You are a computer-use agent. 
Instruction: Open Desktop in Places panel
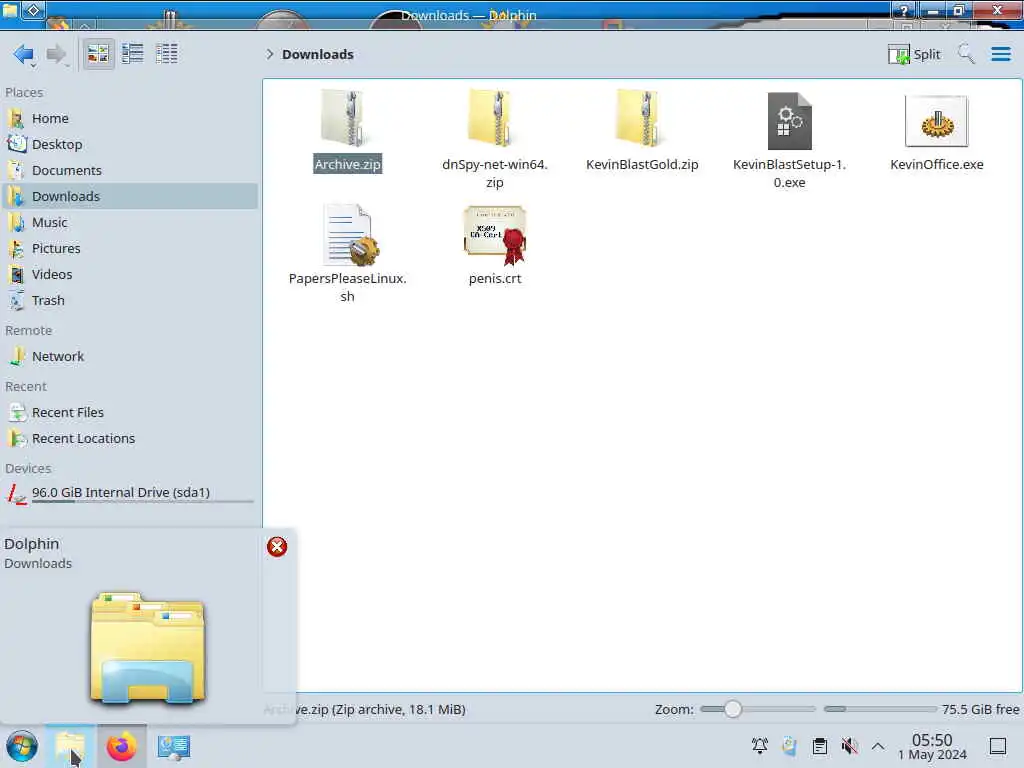(131, 144)
